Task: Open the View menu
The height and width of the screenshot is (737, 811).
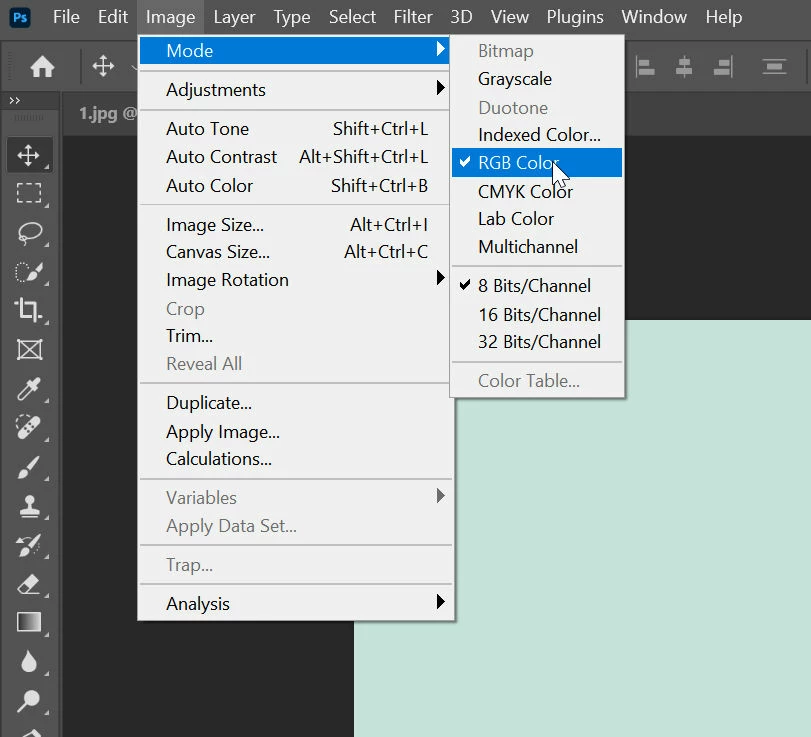Action: point(509,17)
